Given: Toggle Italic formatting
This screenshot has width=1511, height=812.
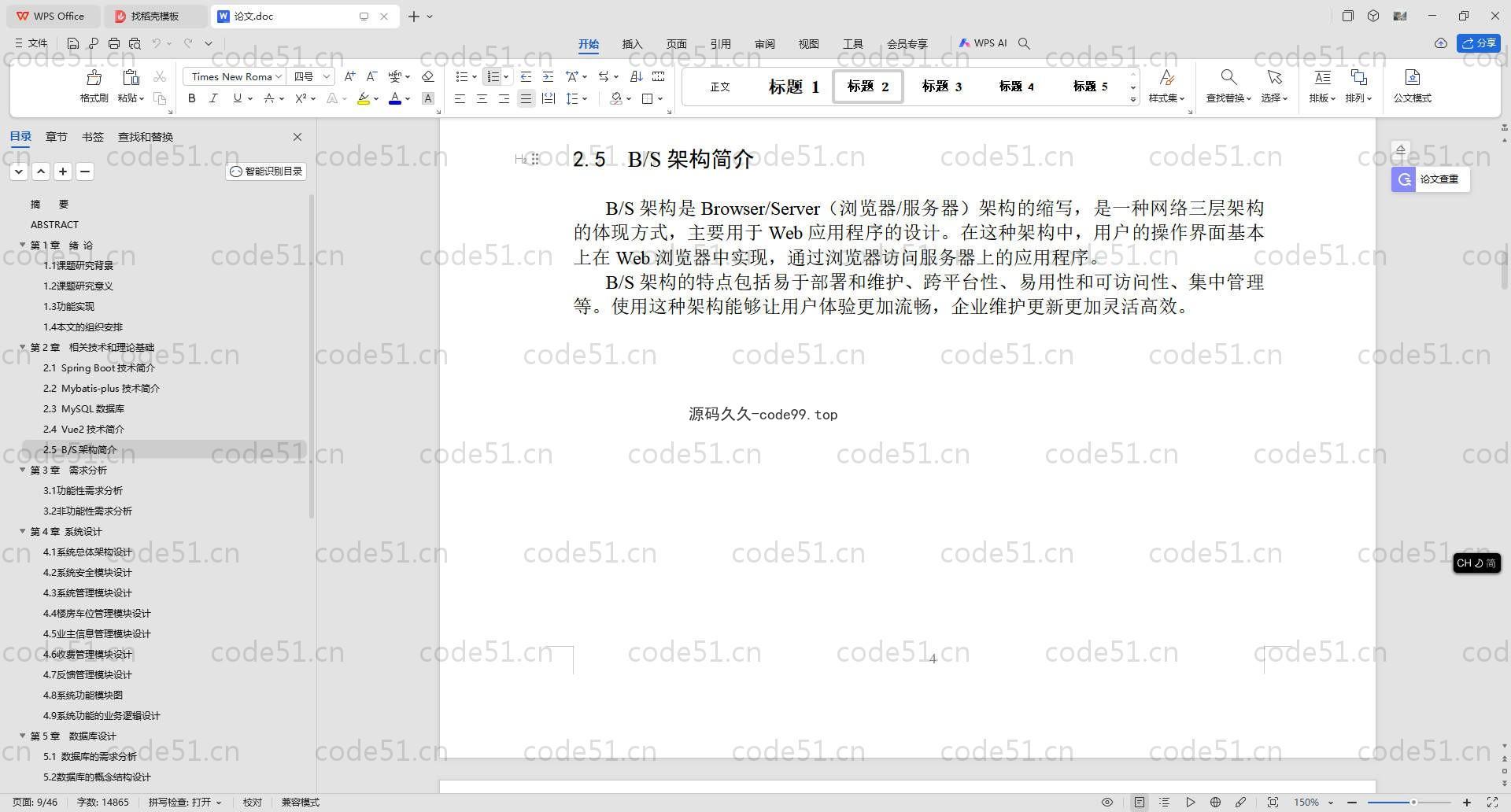Looking at the screenshot, I should (x=213, y=98).
